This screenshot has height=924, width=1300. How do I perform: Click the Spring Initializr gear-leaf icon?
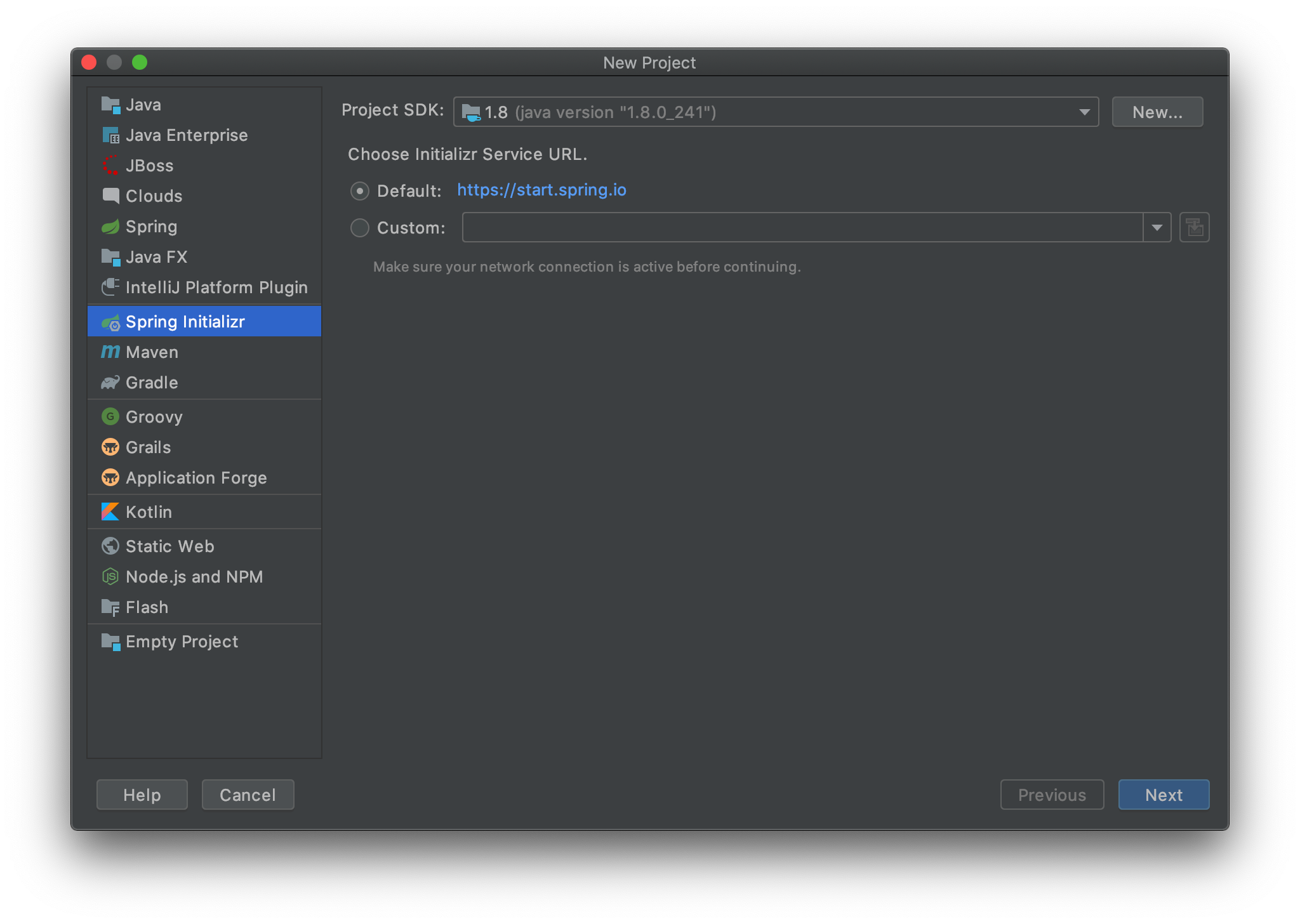point(110,322)
